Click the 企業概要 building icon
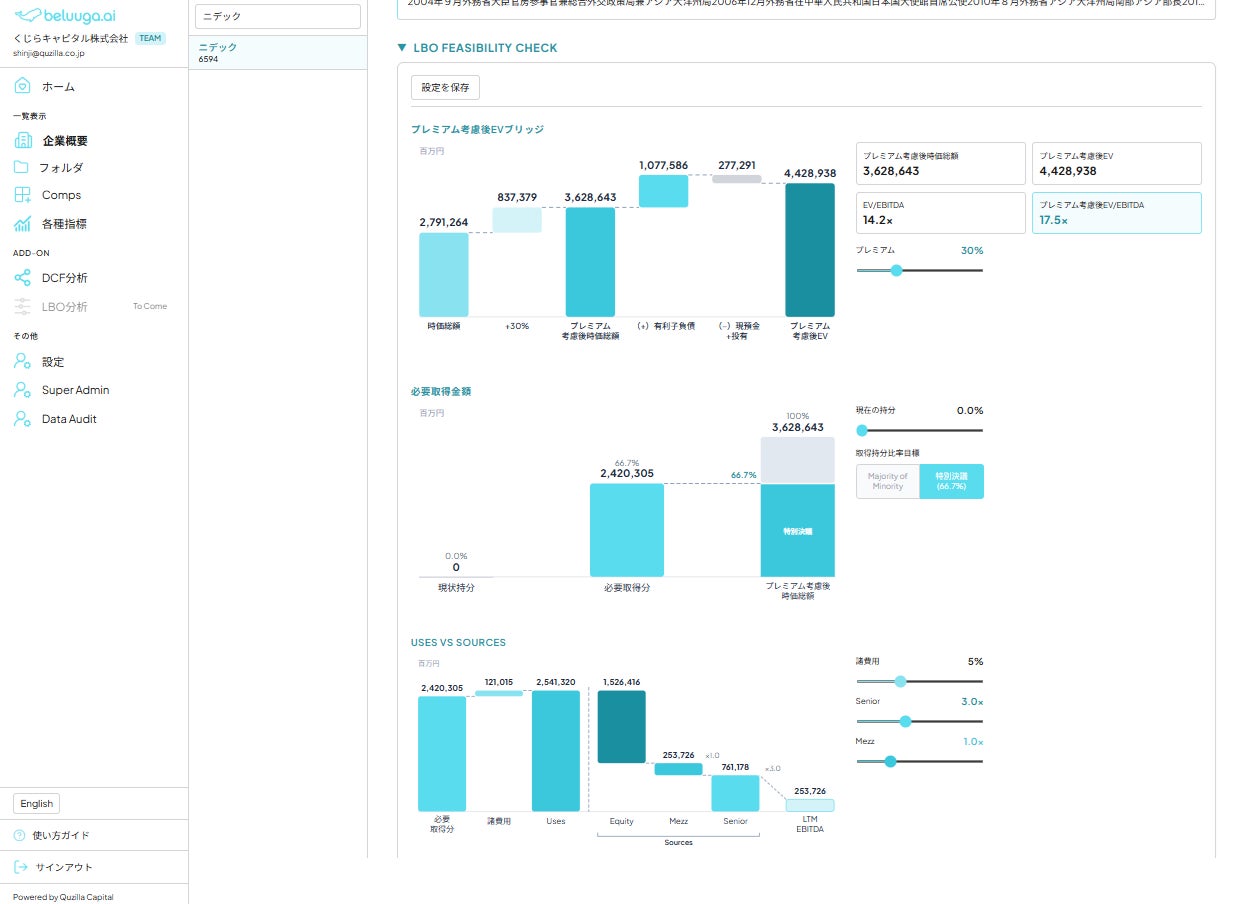1240x904 pixels. [22, 140]
